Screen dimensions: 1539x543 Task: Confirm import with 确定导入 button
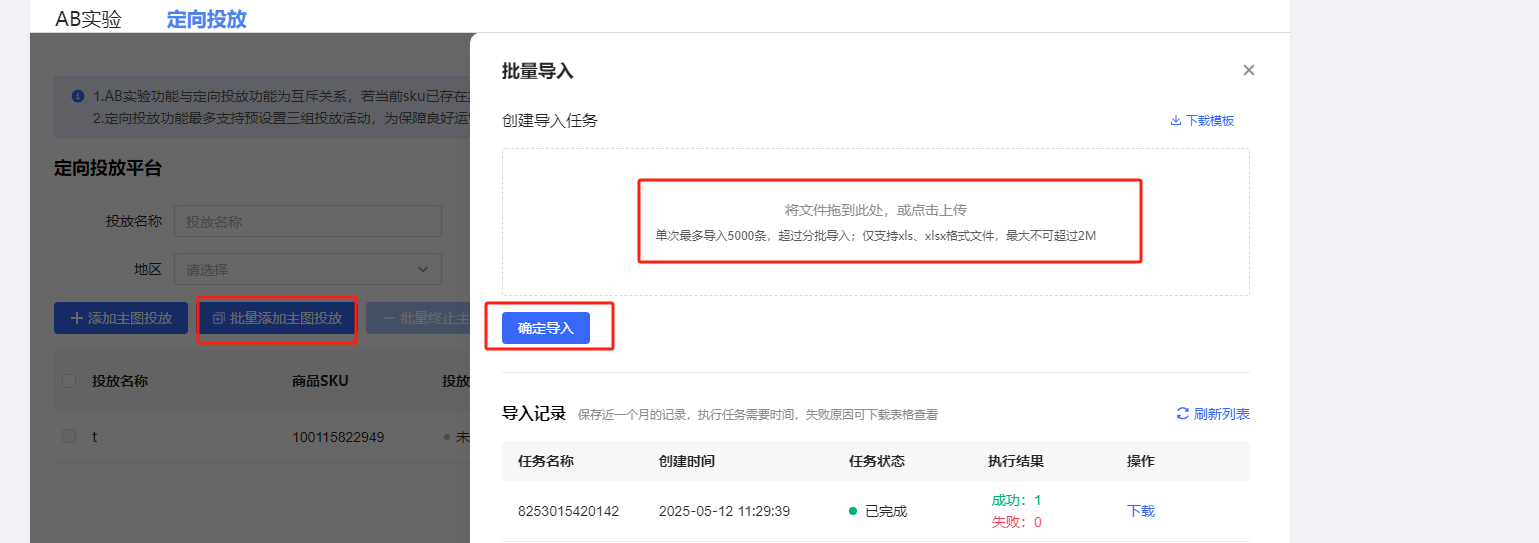pos(546,328)
